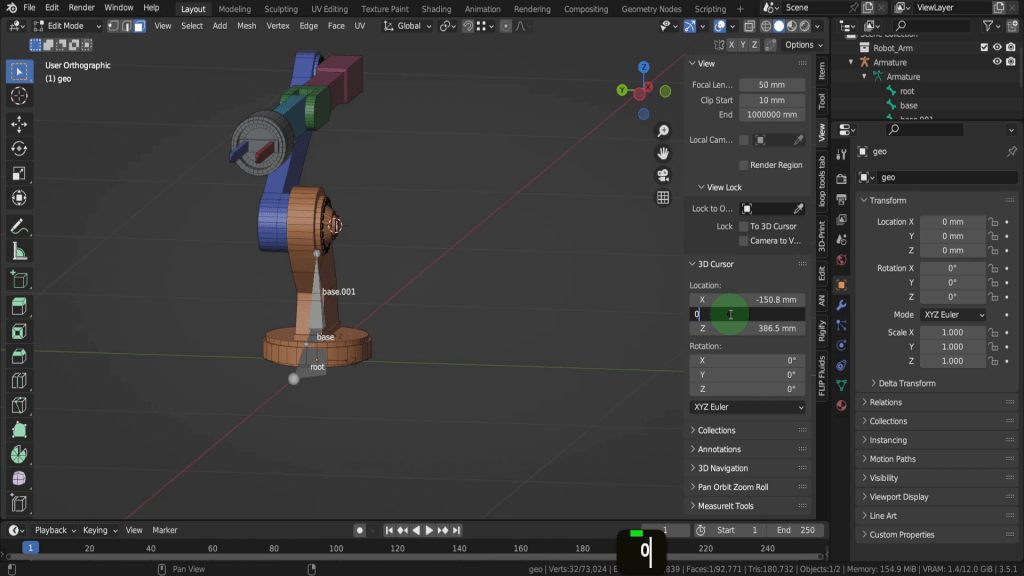The width and height of the screenshot is (1024, 576).
Task: Activate the Rotate tool
Action: pos(19,148)
